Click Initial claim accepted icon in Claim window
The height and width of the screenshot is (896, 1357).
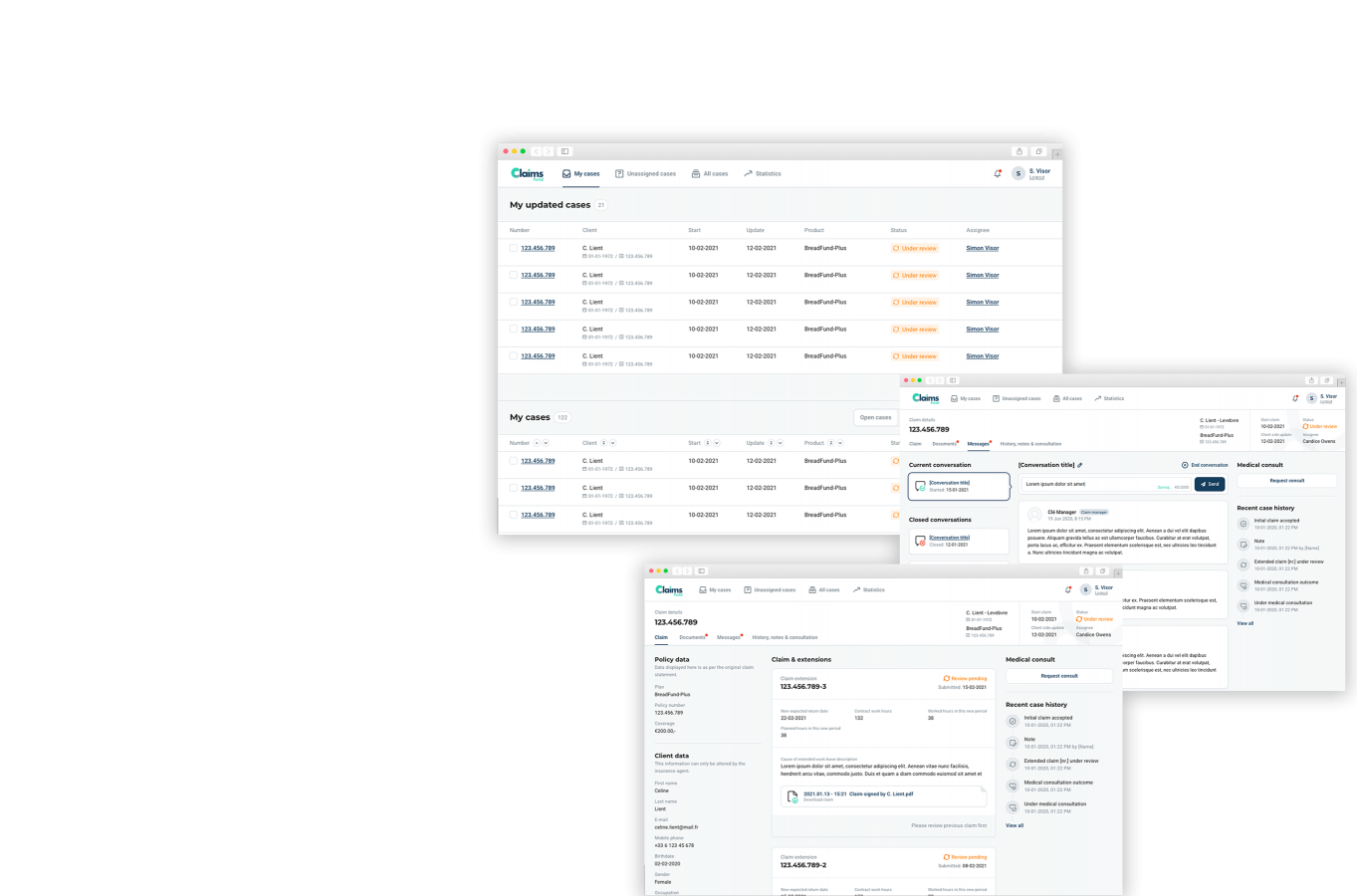point(1013,721)
